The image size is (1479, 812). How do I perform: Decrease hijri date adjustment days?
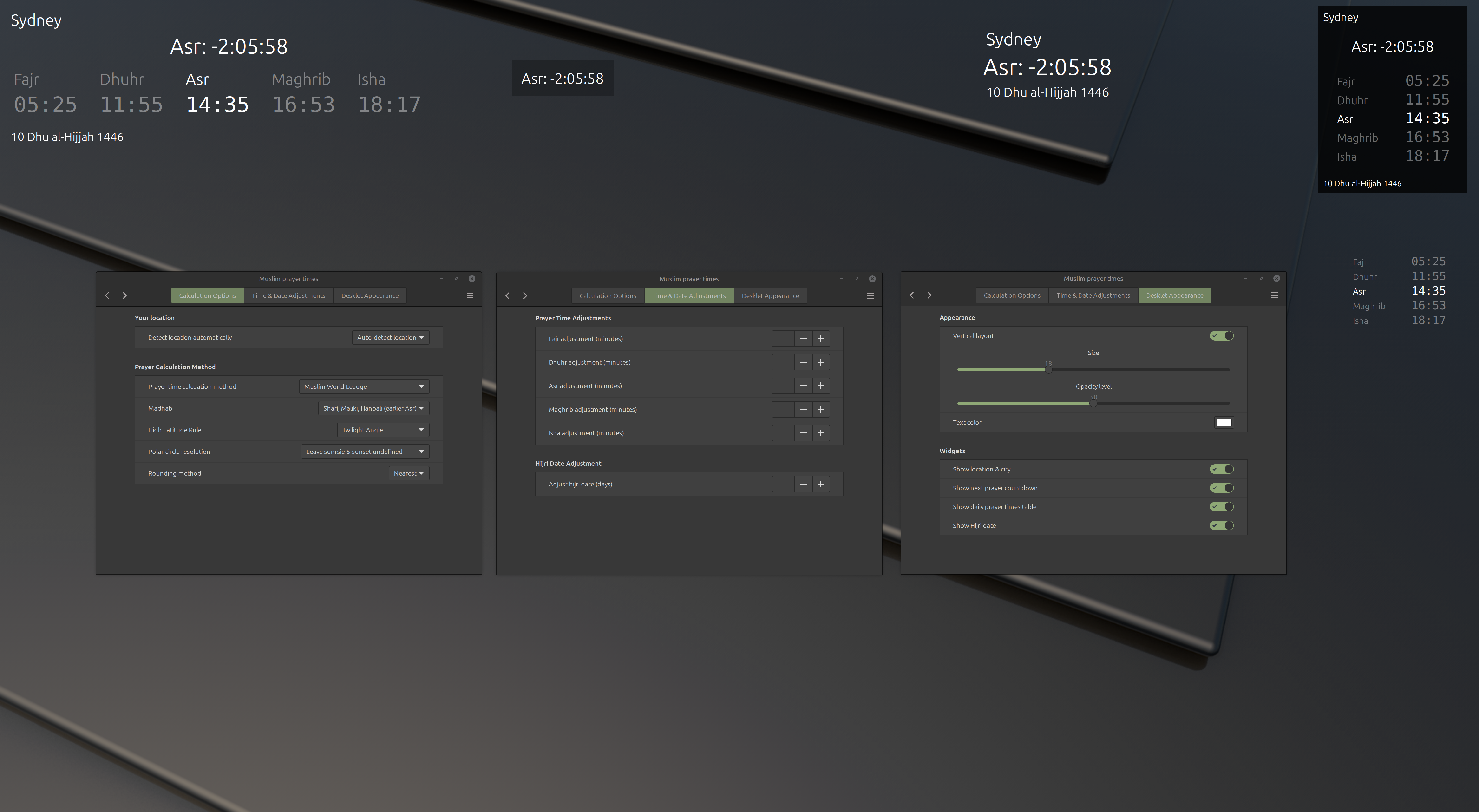803,484
